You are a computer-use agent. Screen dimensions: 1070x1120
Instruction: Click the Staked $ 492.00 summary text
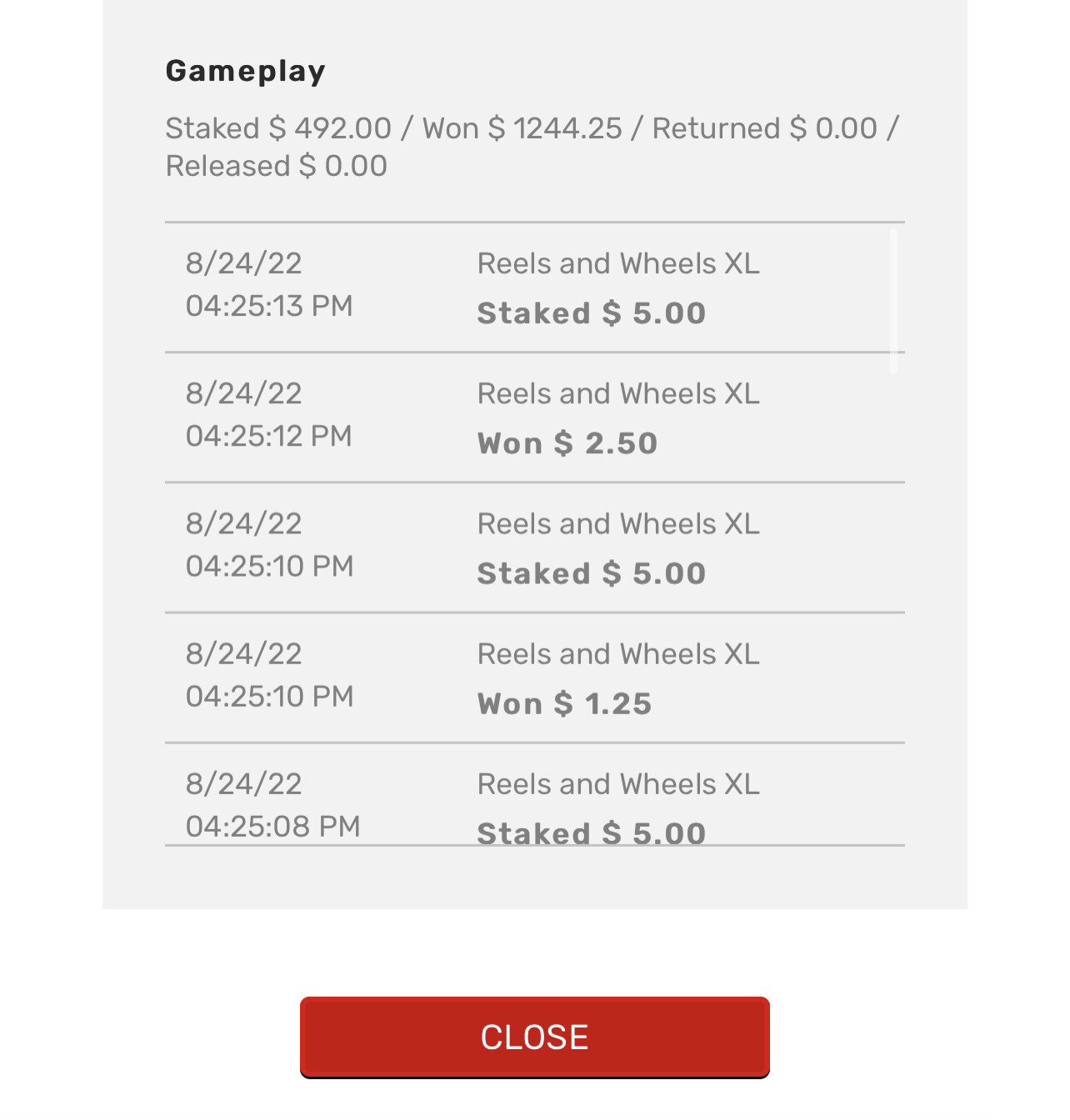pyautogui.click(x=278, y=128)
